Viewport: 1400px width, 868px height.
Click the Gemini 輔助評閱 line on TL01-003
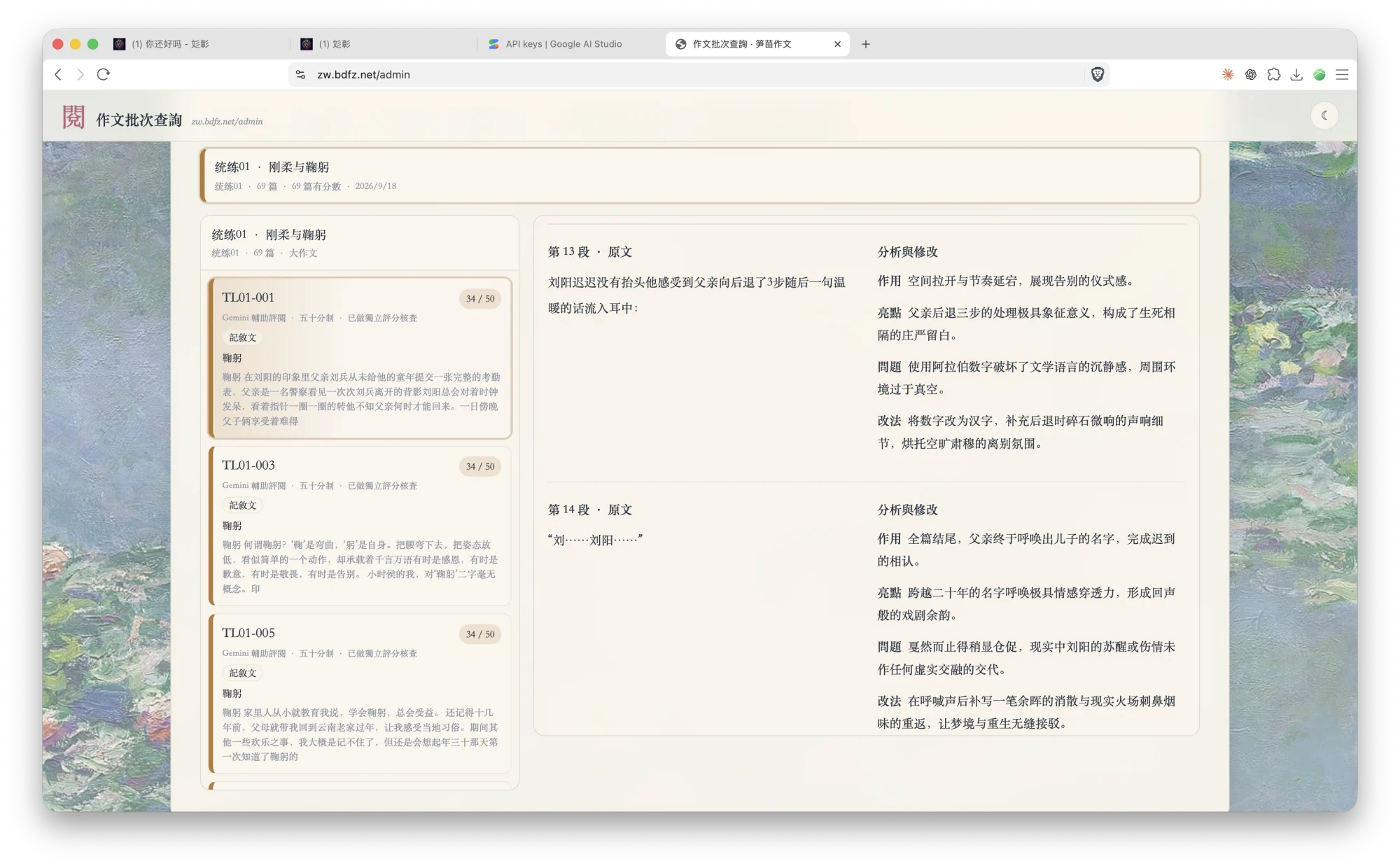click(x=320, y=486)
